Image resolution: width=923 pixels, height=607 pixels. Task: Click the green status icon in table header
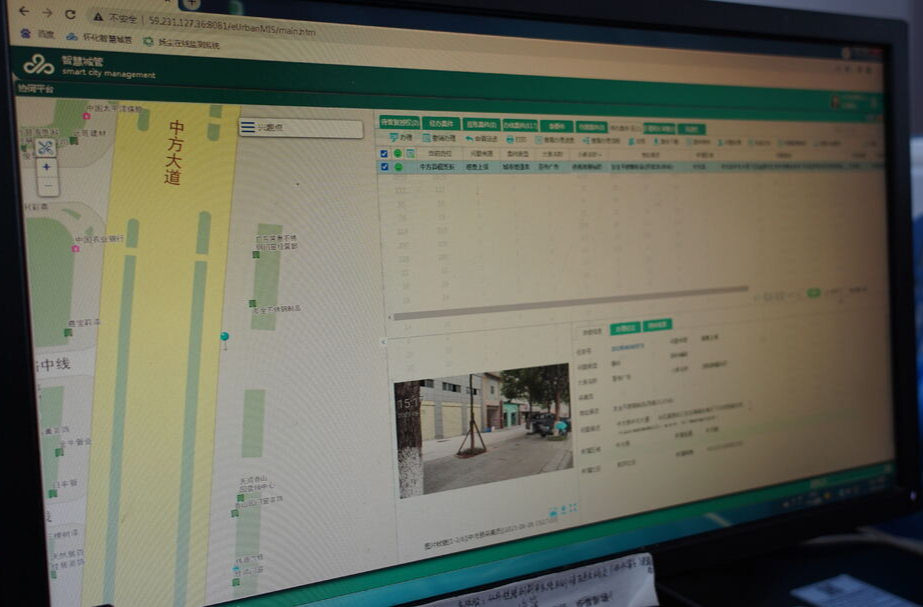click(x=398, y=154)
